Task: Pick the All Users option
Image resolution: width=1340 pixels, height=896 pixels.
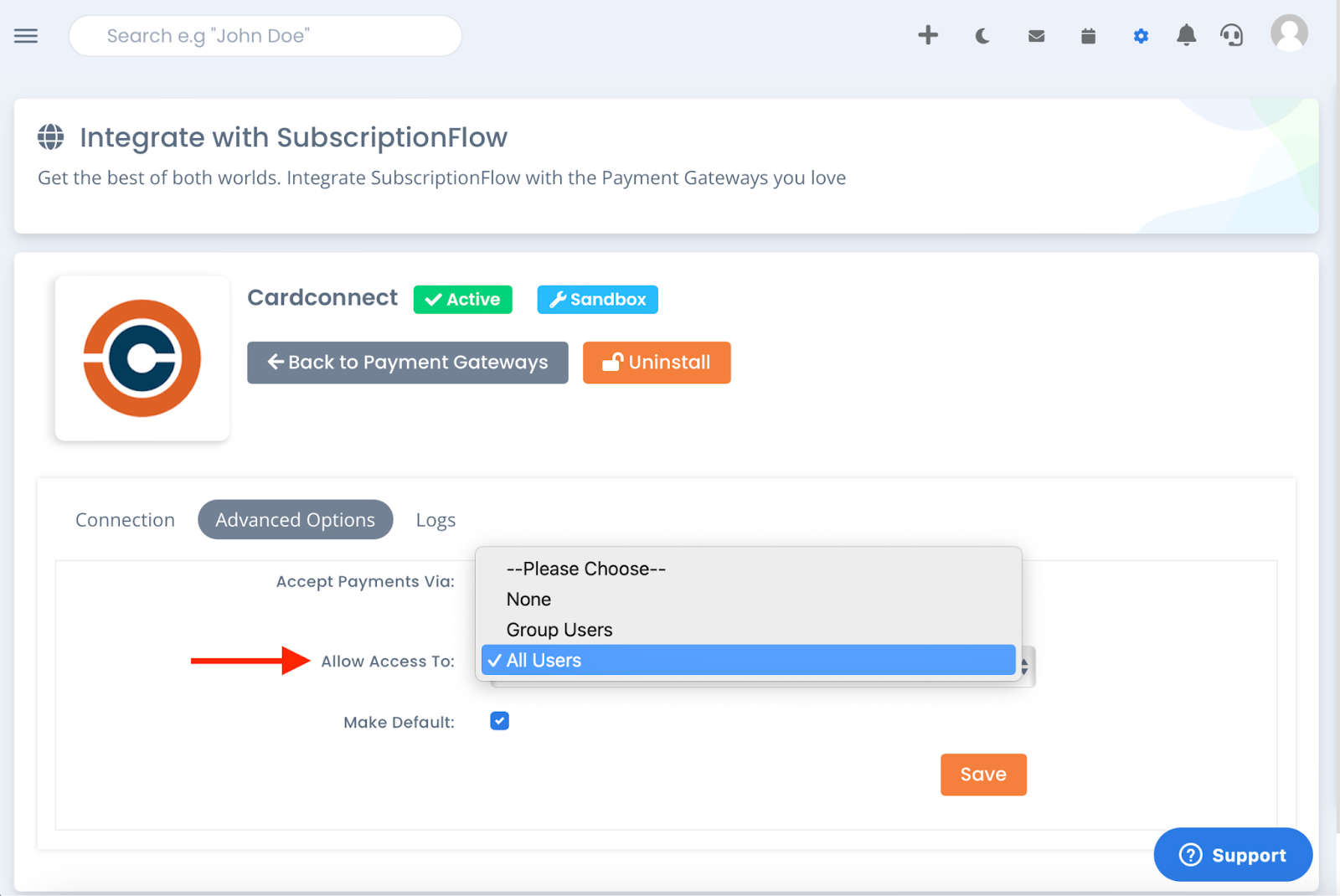Action: point(749,660)
